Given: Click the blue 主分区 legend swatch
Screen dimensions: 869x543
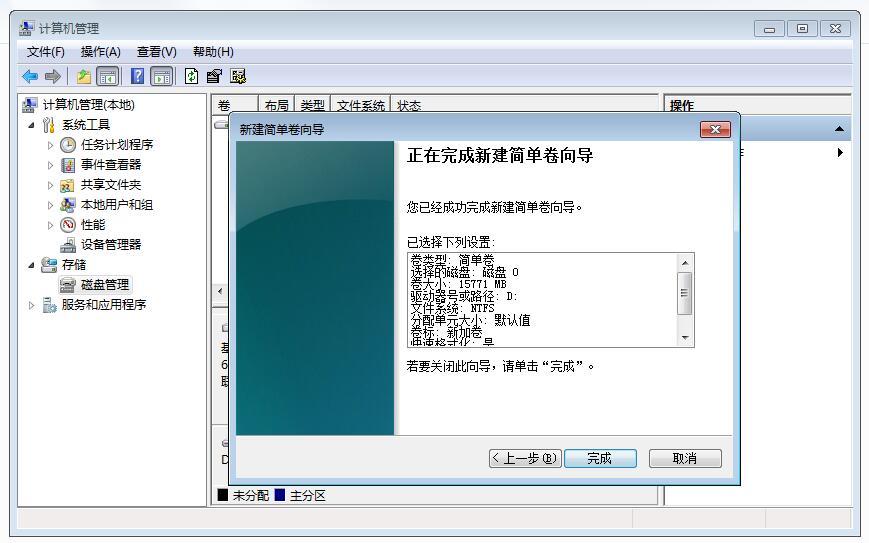Looking at the screenshot, I should point(280,495).
